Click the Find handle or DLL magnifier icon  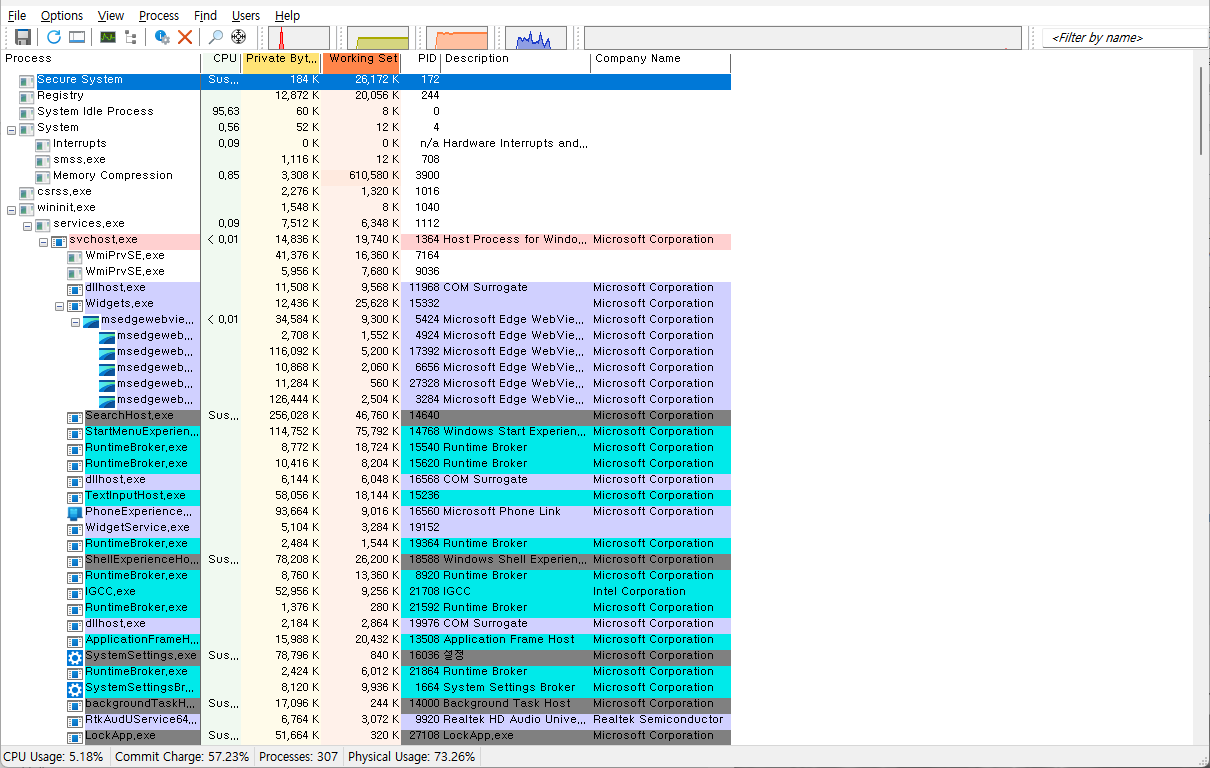(216, 37)
